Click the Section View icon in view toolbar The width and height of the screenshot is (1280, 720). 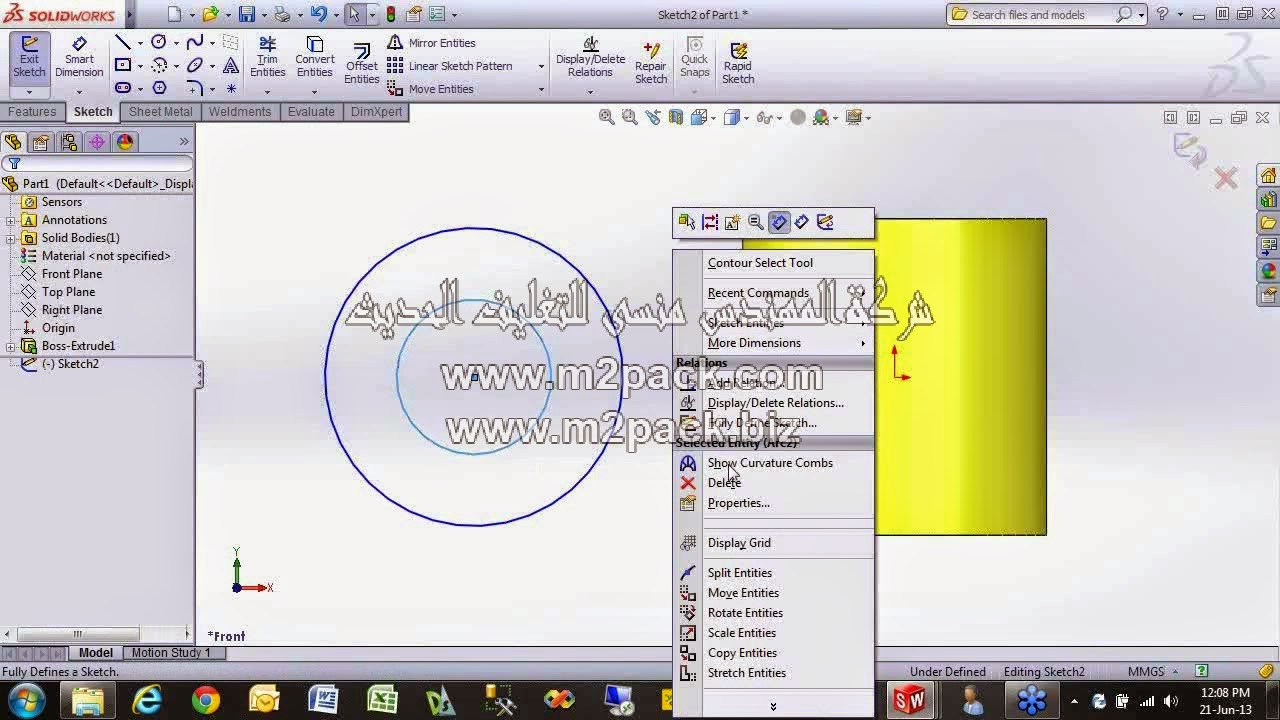(x=676, y=117)
